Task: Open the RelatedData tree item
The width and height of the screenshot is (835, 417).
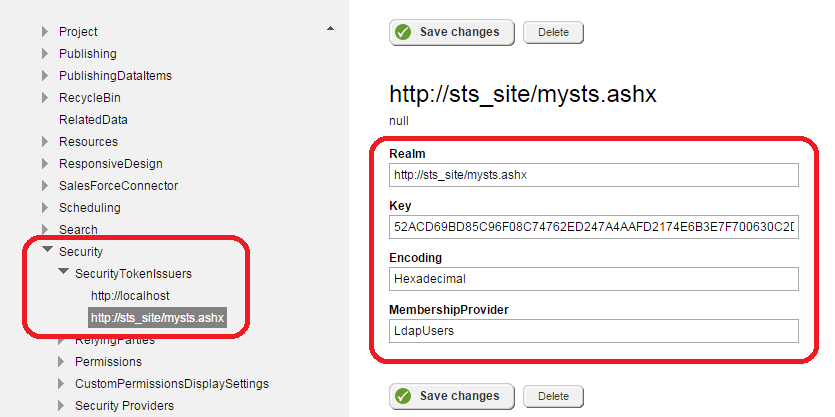Action: [x=93, y=120]
